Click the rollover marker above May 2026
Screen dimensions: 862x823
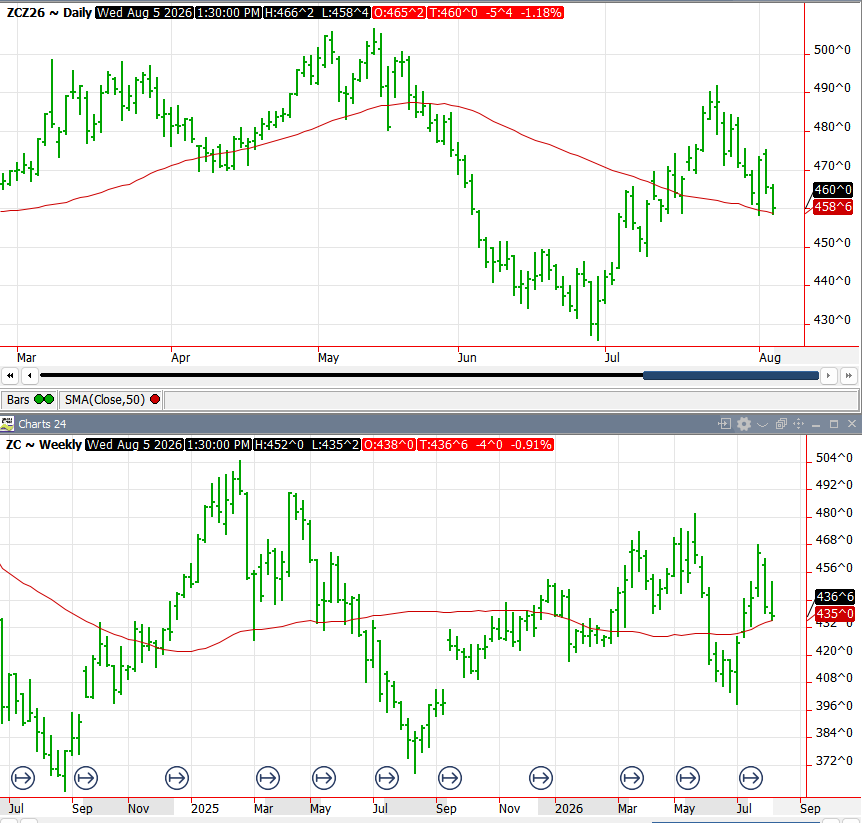click(x=688, y=778)
